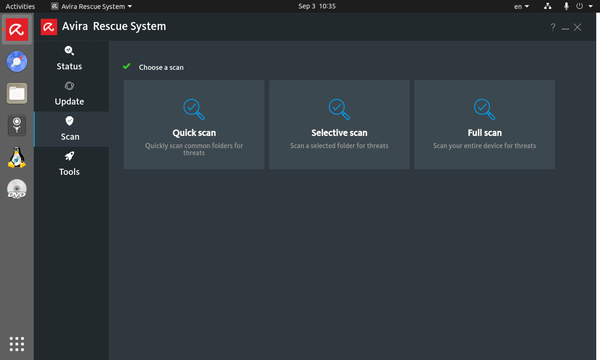Image resolution: width=600 pixels, height=360 pixels.
Task: Click 'Scan your entire device for threats' text
Action: 484,145
